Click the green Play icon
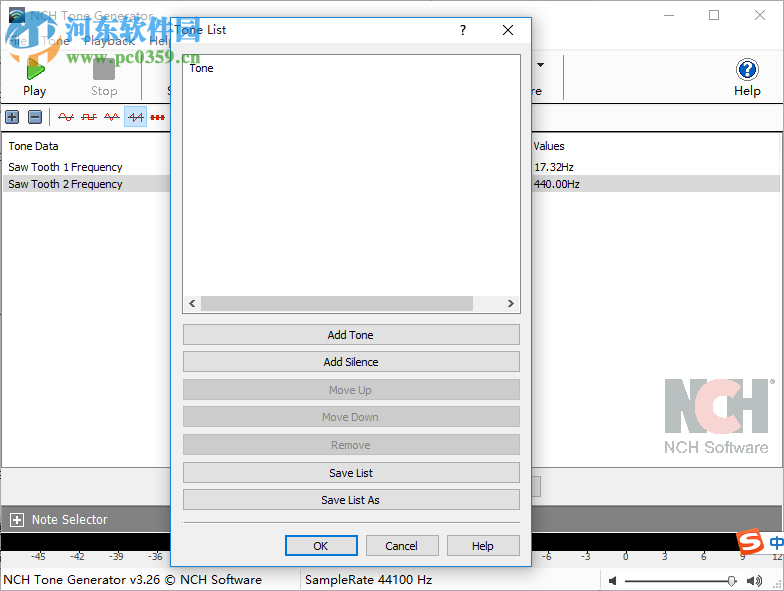 [35, 70]
